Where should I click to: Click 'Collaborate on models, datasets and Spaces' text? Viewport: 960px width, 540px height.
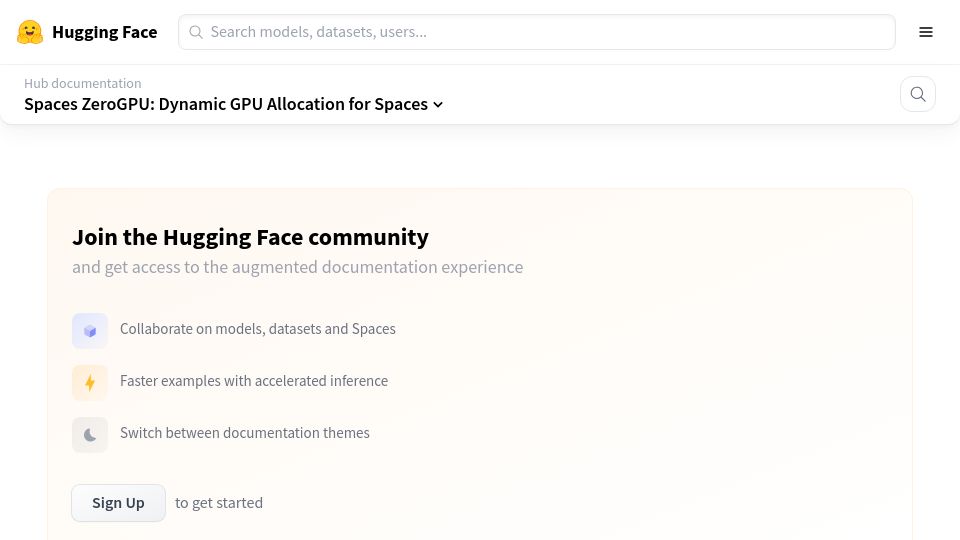point(258,329)
